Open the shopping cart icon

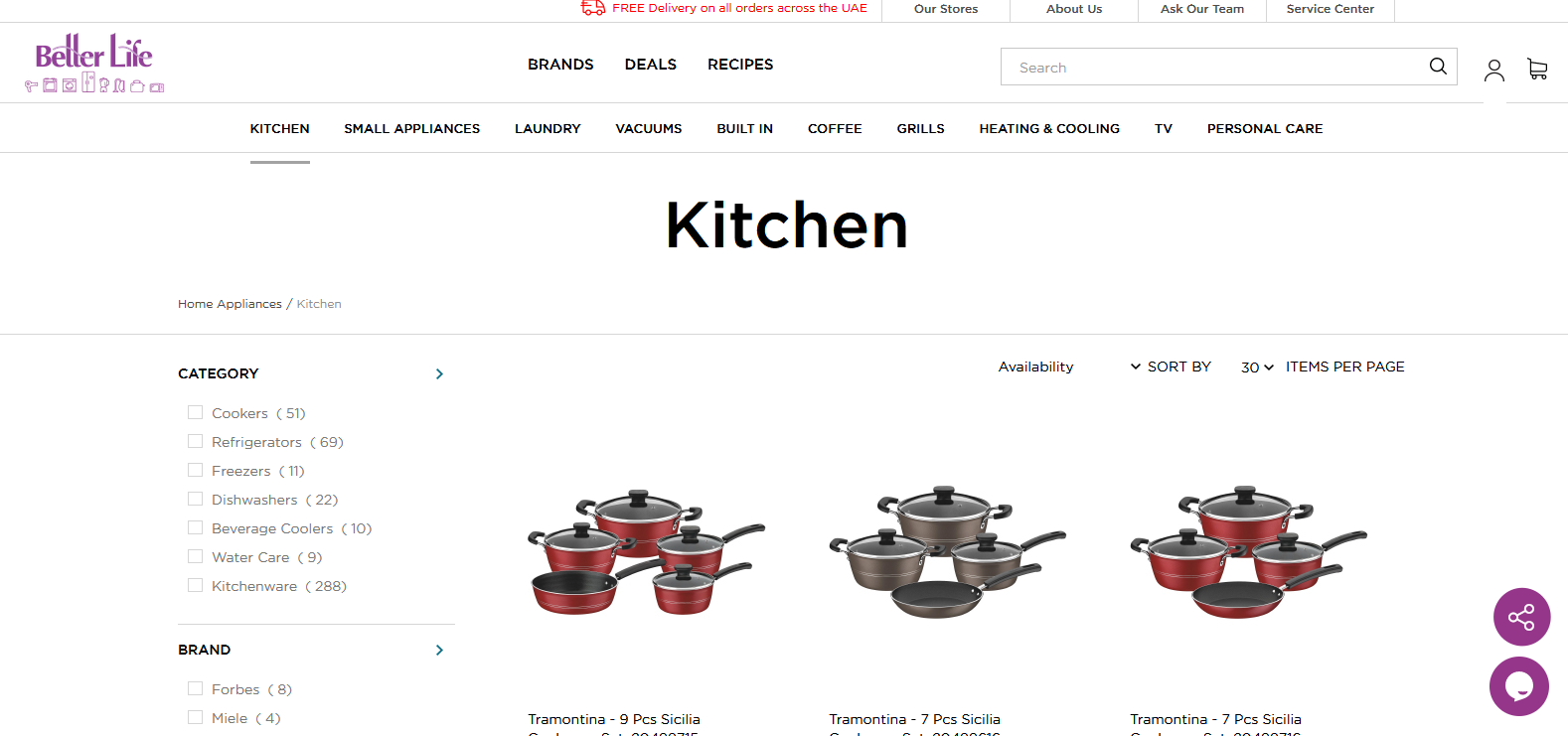click(x=1537, y=69)
